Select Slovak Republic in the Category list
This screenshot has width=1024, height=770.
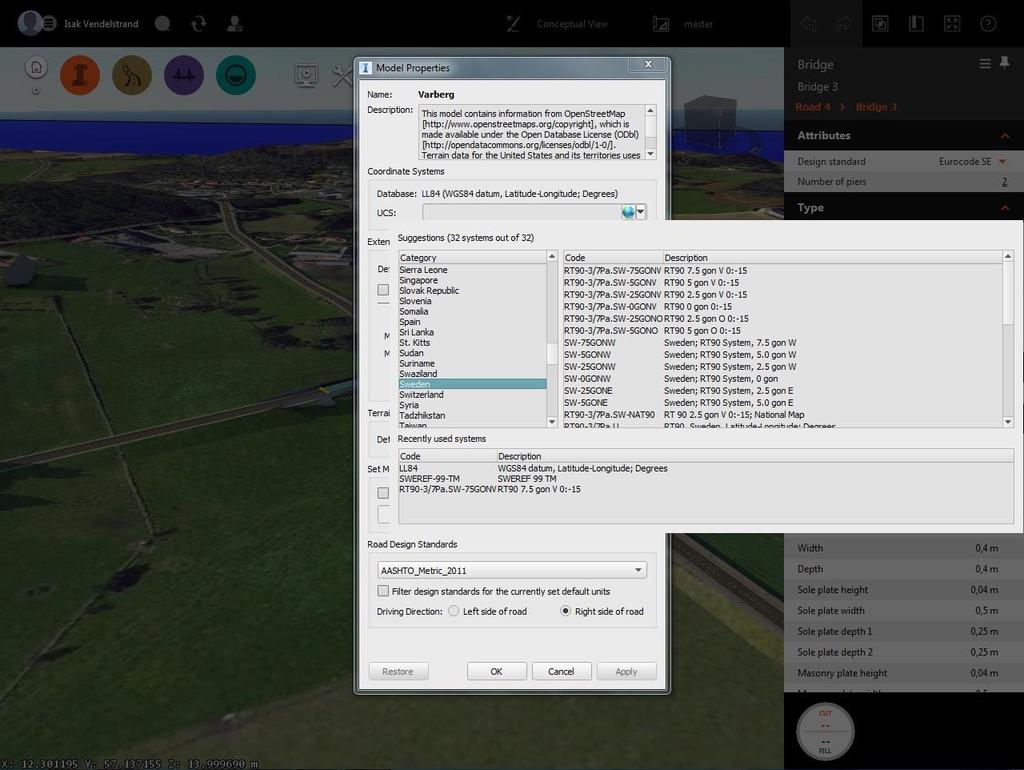coord(472,290)
